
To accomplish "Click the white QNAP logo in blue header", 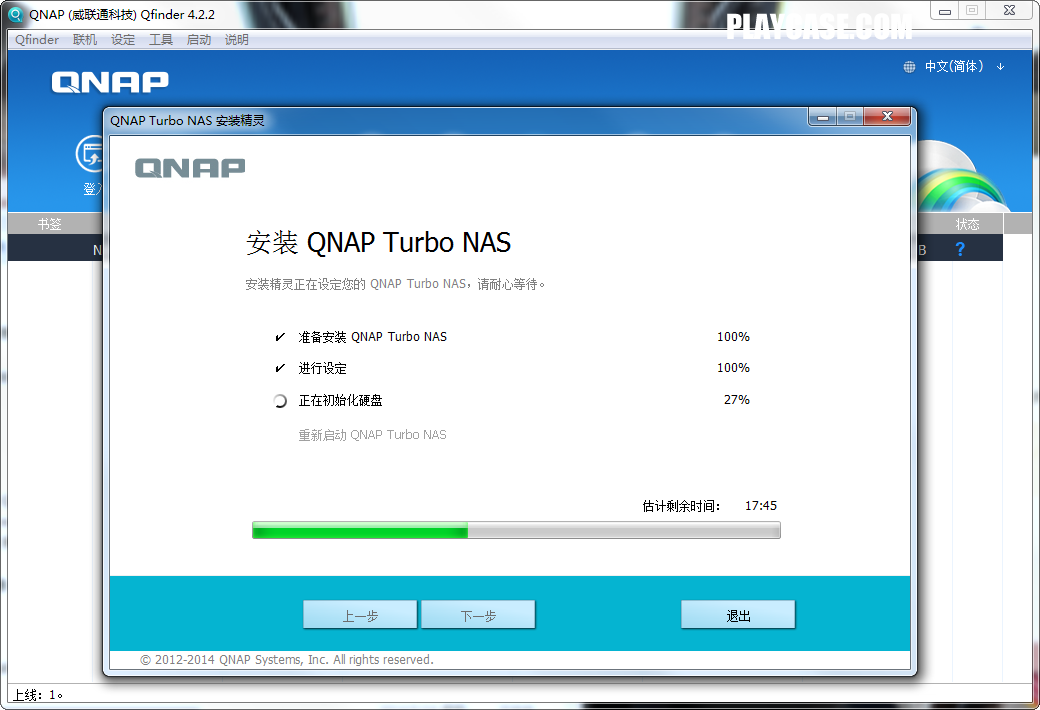I will 110,82.
